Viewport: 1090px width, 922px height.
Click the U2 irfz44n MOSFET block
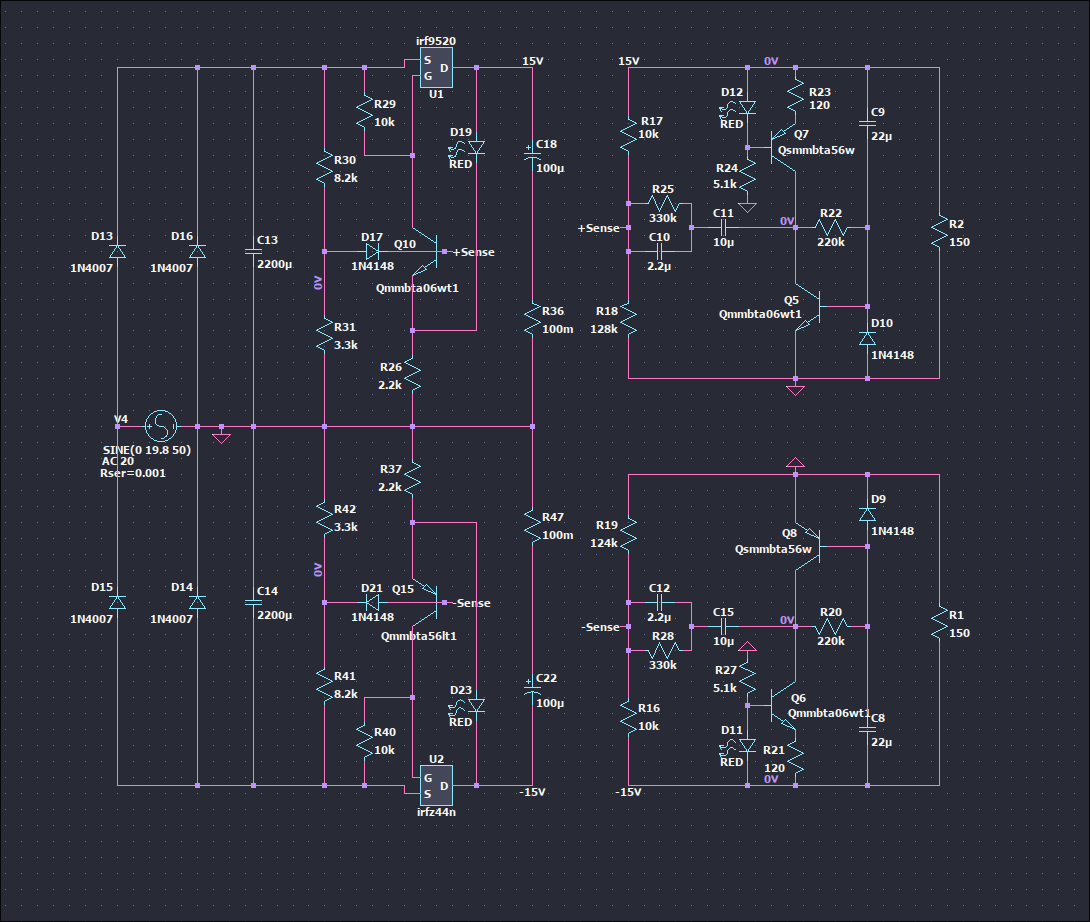tap(436, 785)
